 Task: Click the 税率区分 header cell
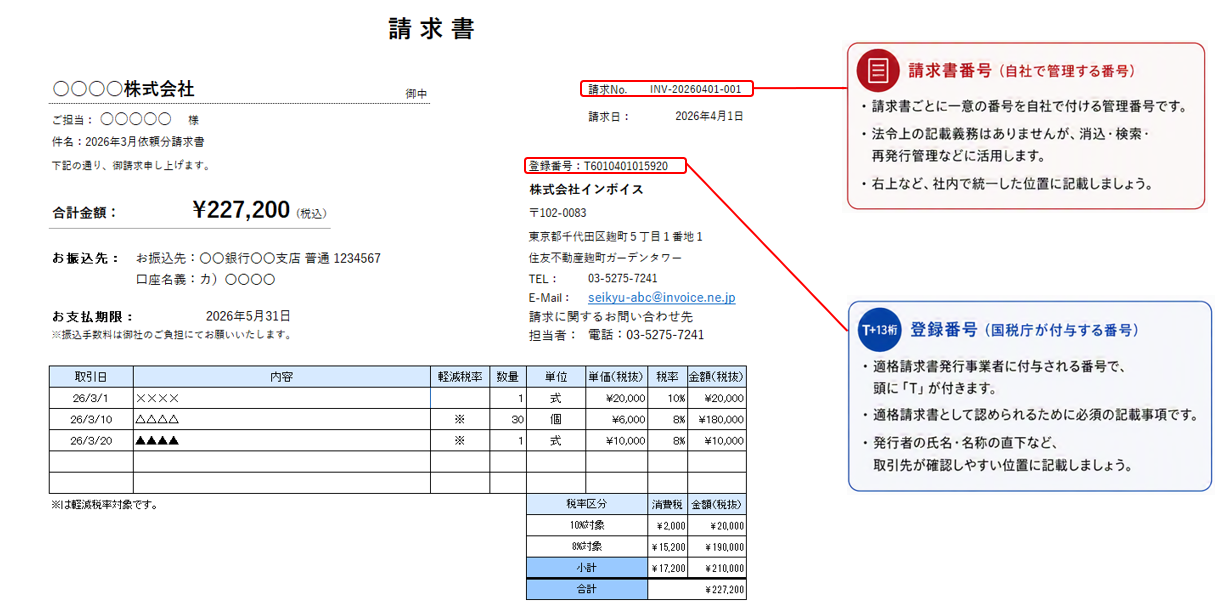click(587, 504)
